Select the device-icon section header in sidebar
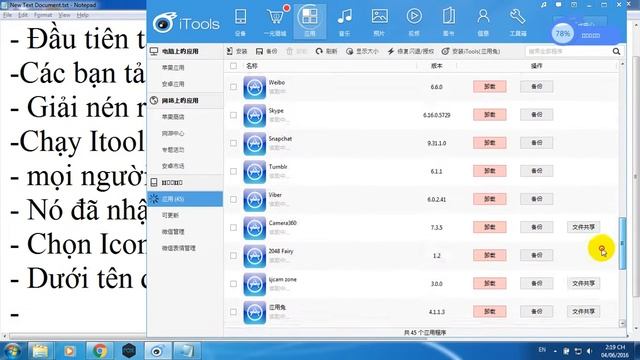640x360 pixels. click(185, 182)
